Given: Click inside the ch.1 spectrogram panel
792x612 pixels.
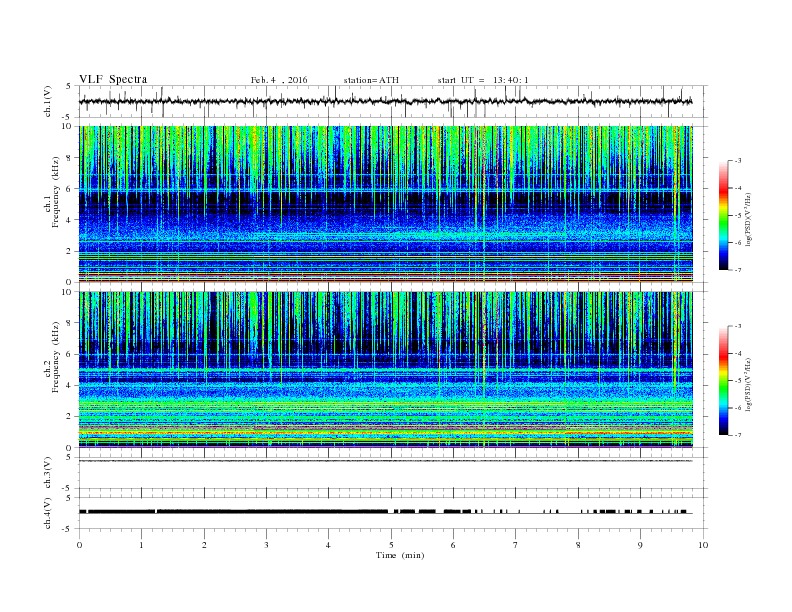Looking at the screenshot, I should pos(385,204).
